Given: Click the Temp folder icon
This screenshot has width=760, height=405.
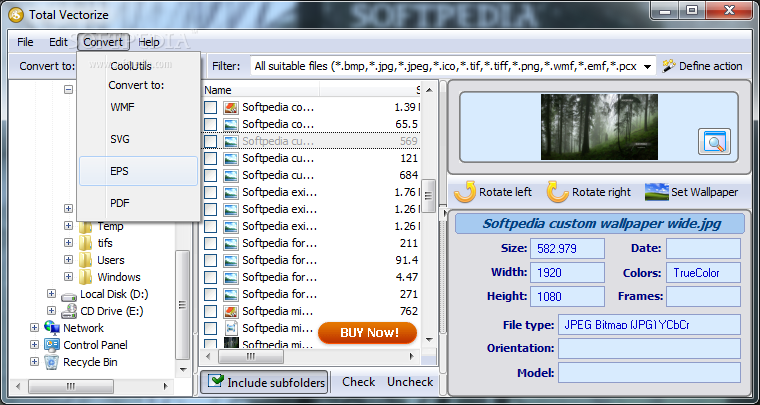Looking at the screenshot, I should 85,226.
